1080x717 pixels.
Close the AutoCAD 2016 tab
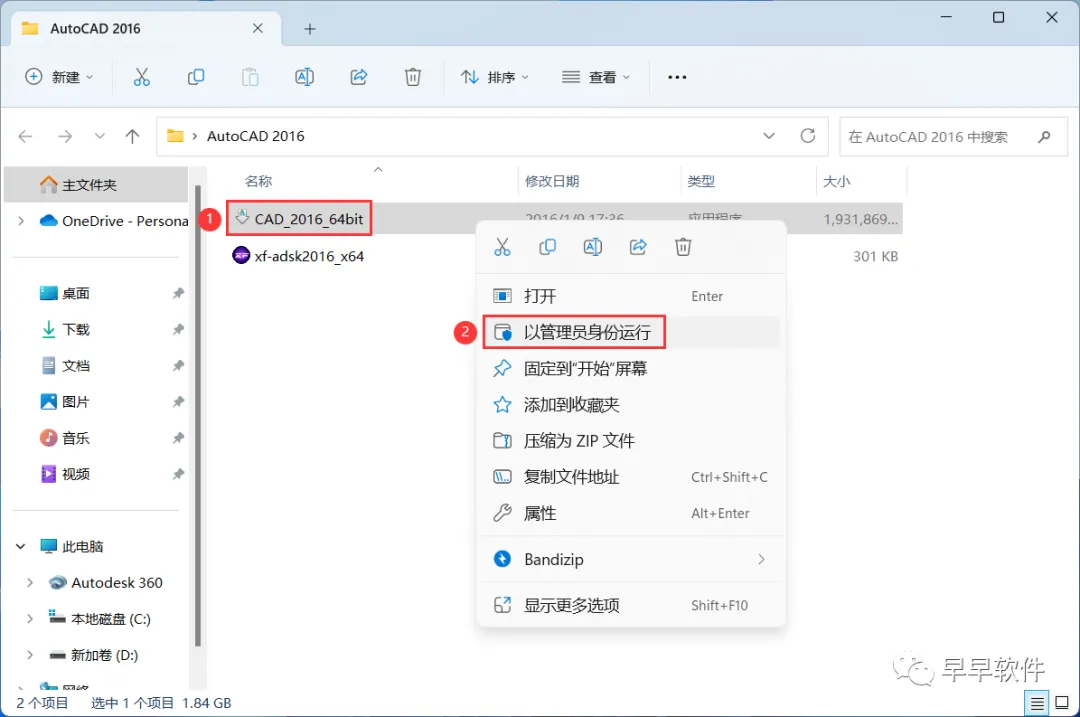pyautogui.click(x=258, y=28)
